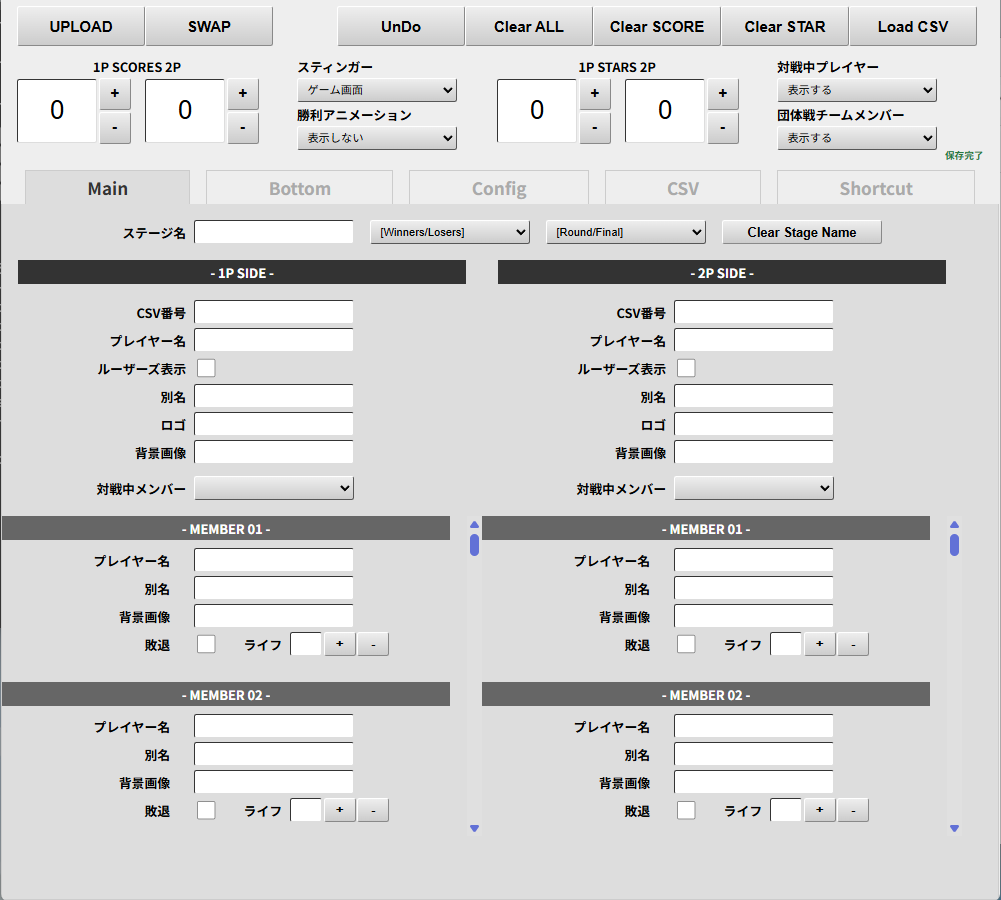Switch to the Config tab
Viewport: 1001px width, 900px height.
pos(499,188)
